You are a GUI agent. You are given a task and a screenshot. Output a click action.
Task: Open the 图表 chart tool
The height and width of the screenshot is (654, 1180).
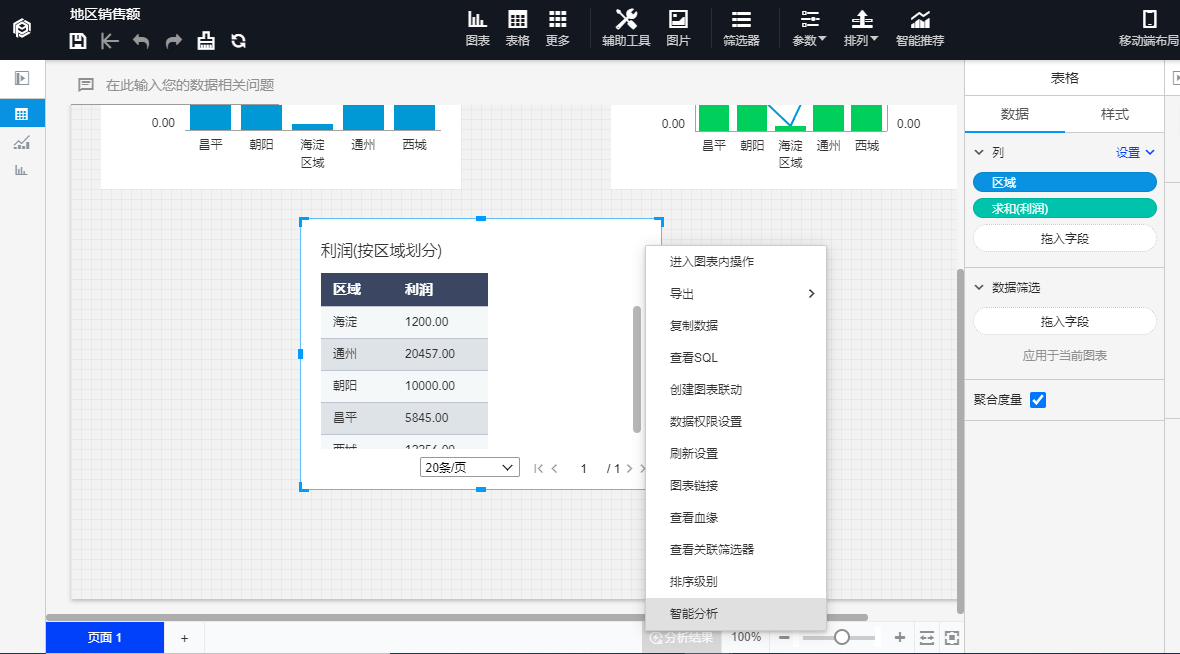coord(477,28)
